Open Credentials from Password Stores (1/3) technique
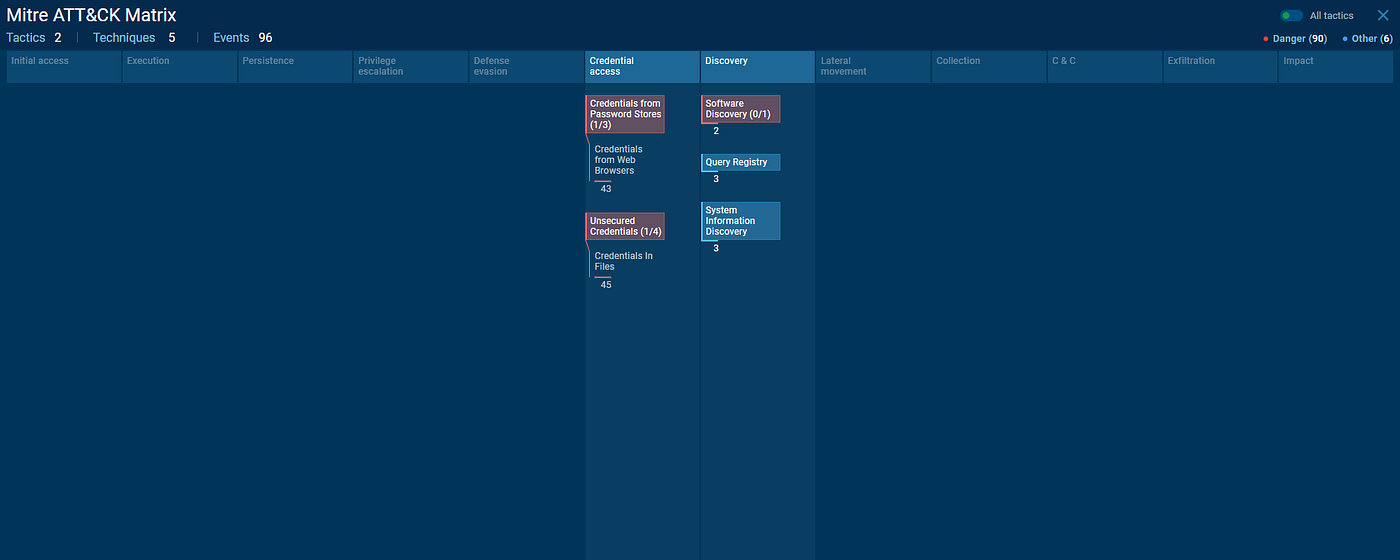Image resolution: width=1400 pixels, height=560 pixels. [625, 114]
